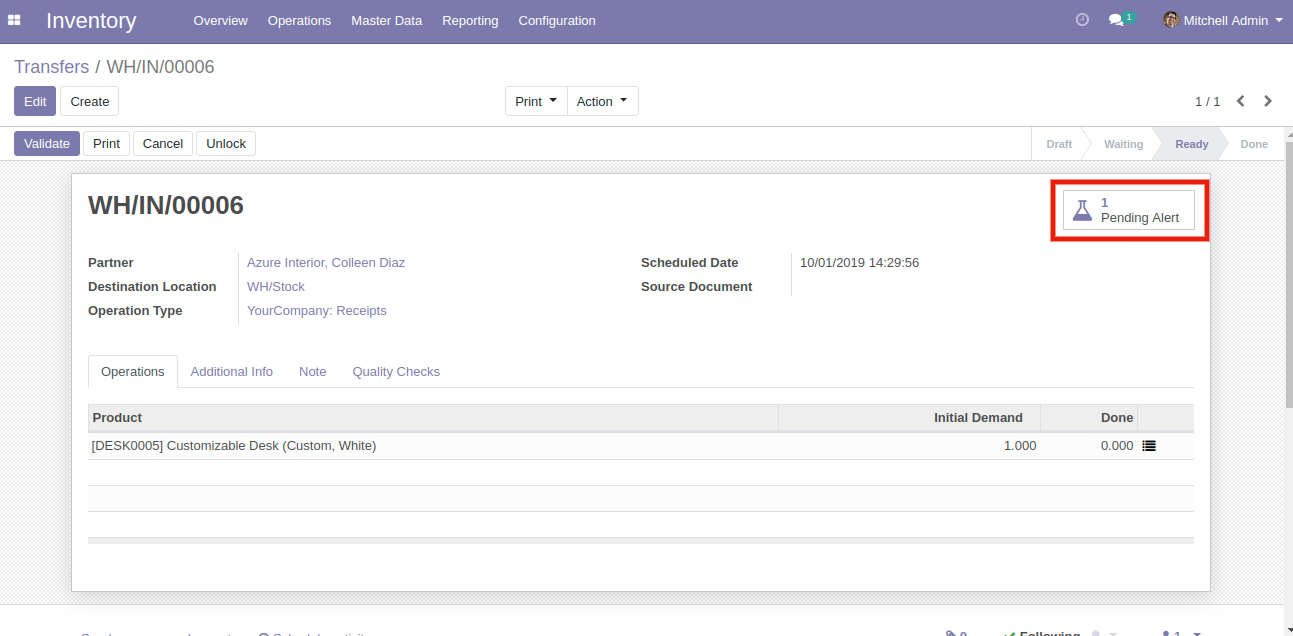Go to next record arrow
The width and height of the screenshot is (1293, 636).
point(1268,101)
